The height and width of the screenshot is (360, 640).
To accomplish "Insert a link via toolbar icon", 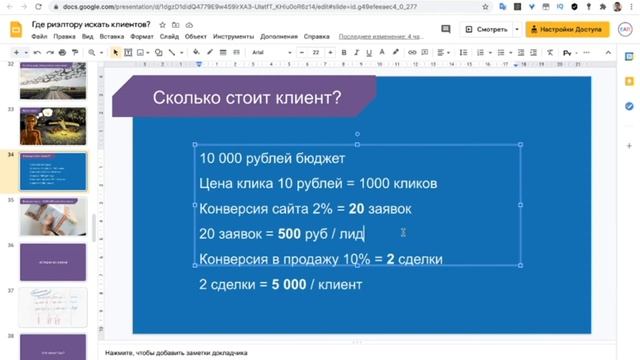I will point(412,53).
